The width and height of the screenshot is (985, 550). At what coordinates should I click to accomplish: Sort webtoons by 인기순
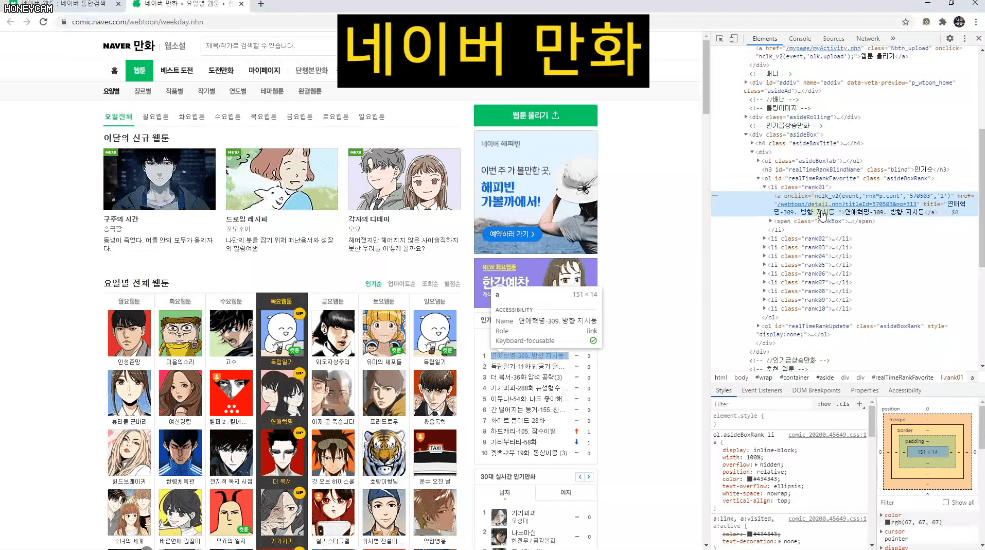pos(373,284)
